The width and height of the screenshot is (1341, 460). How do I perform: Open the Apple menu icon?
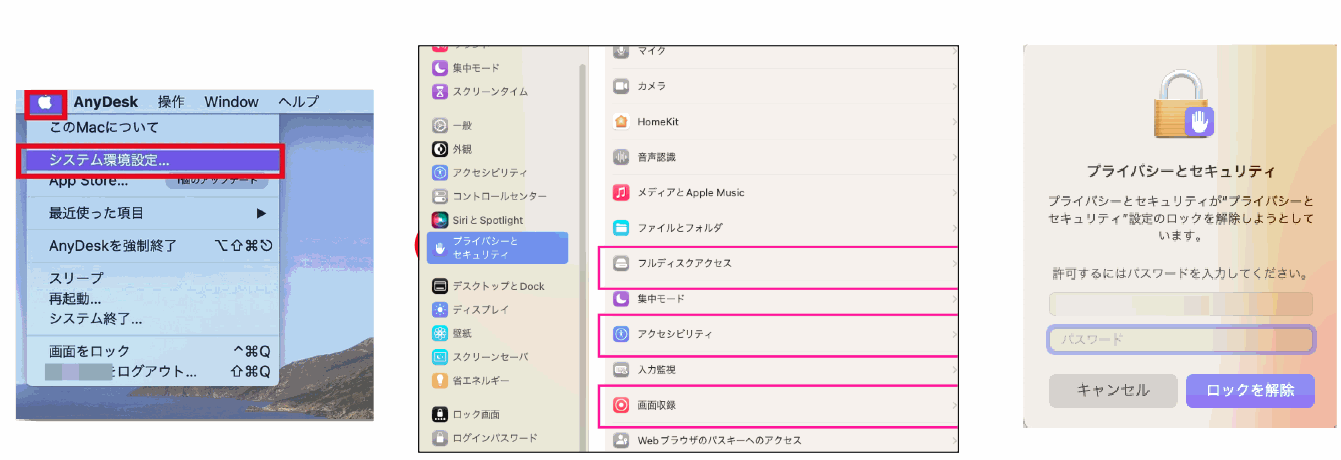click(x=45, y=102)
